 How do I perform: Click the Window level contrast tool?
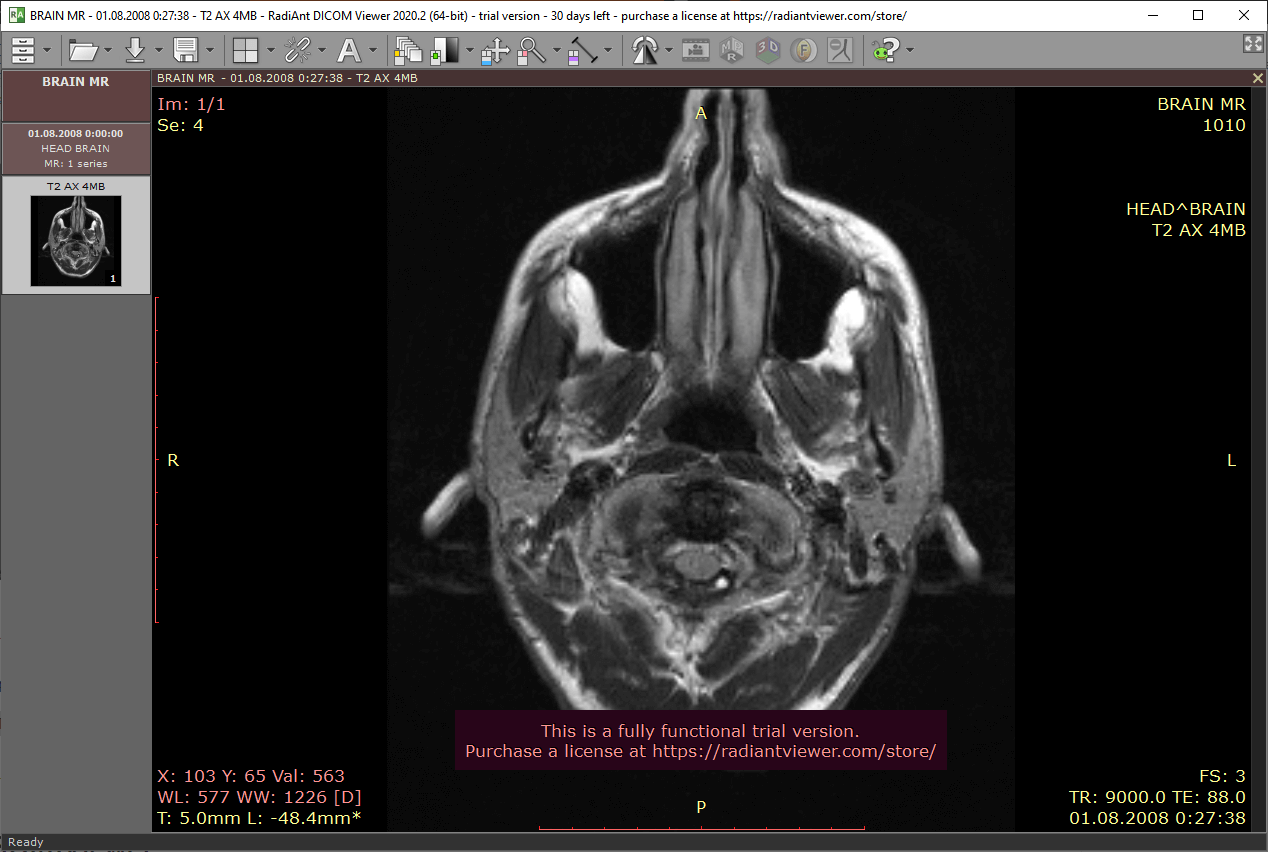(x=445, y=50)
